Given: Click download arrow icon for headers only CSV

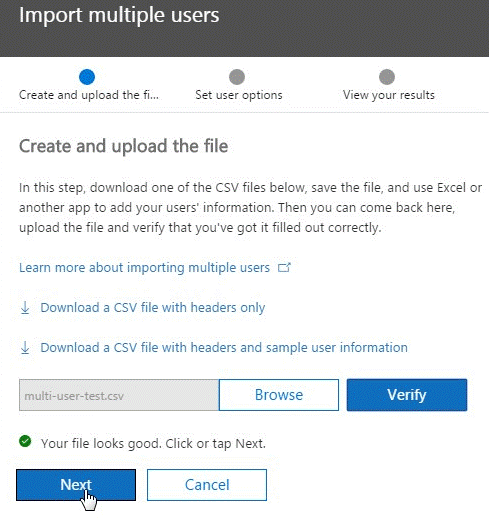Looking at the screenshot, I should 25,308.
